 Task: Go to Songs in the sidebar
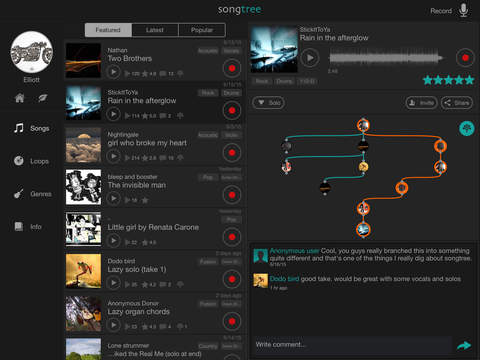(x=32, y=128)
